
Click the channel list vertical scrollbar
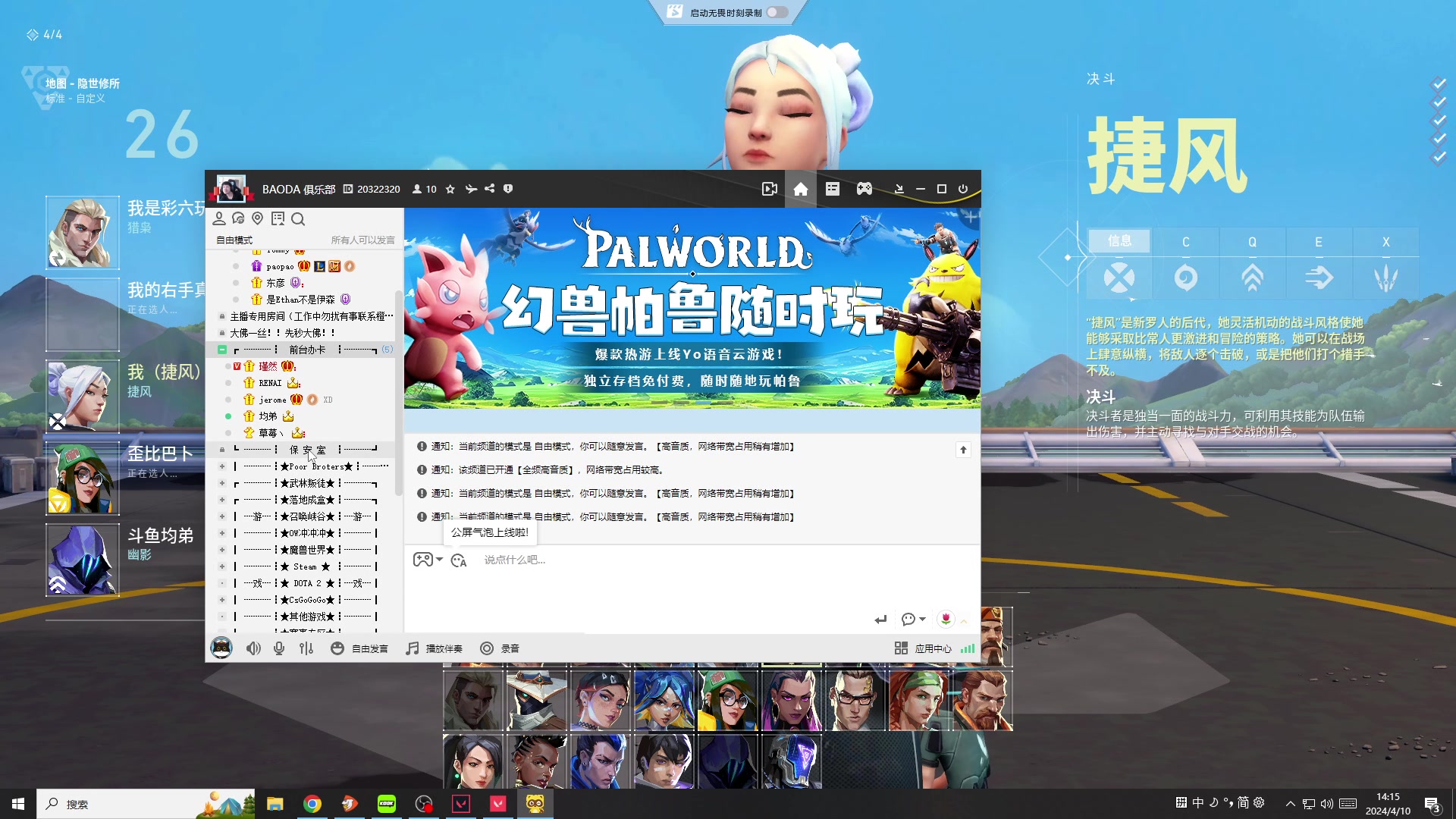click(399, 393)
